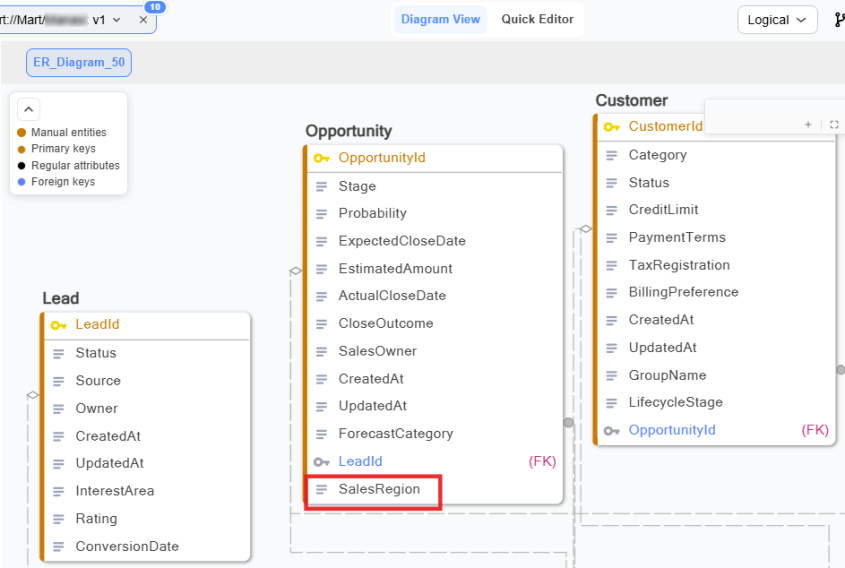Select the ER_Diagram_50 diagram tab
Image resolution: width=845 pixels, height=568 pixels.
click(79, 63)
